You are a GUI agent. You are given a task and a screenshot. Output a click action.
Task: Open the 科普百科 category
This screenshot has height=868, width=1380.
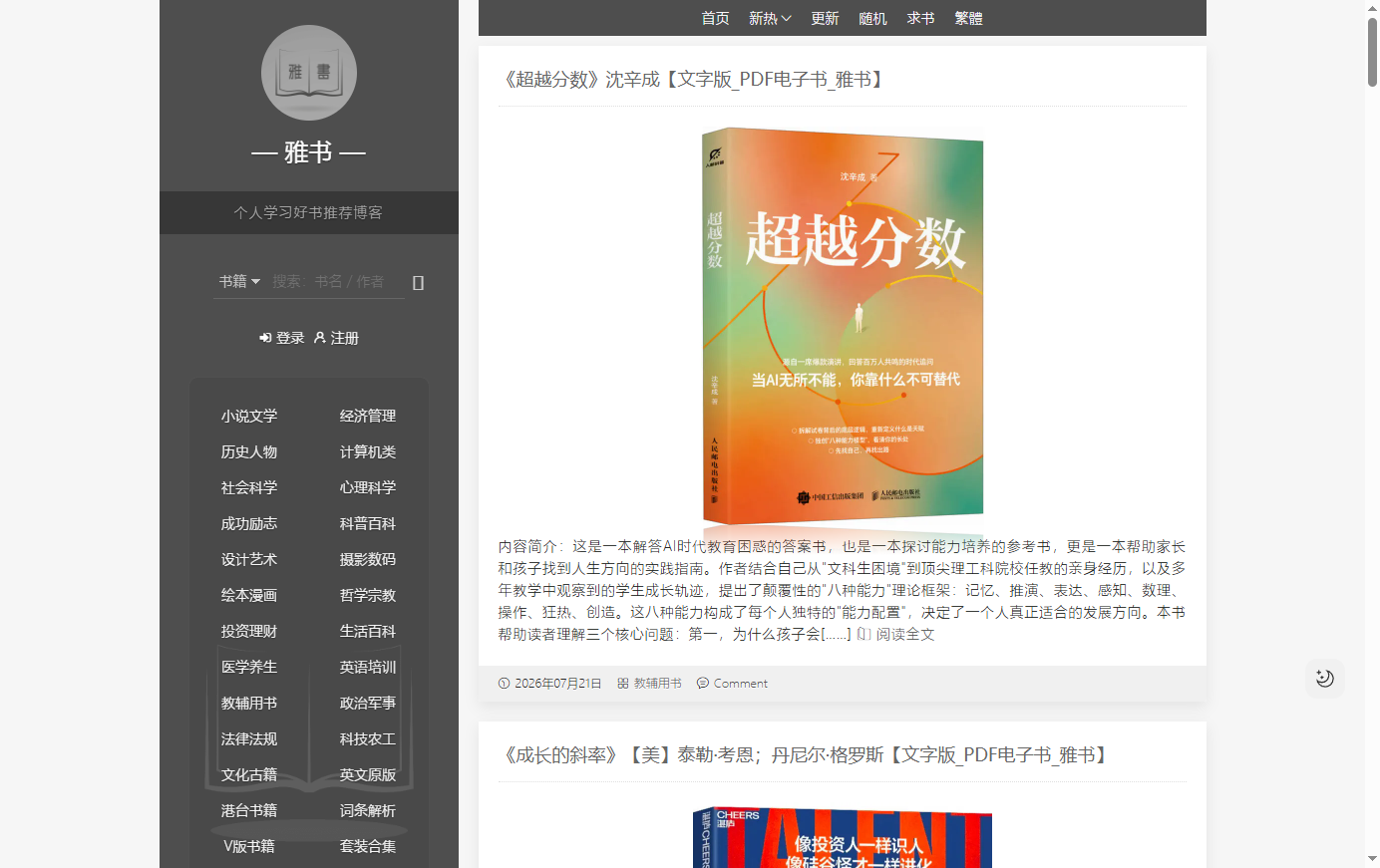point(368,523)
